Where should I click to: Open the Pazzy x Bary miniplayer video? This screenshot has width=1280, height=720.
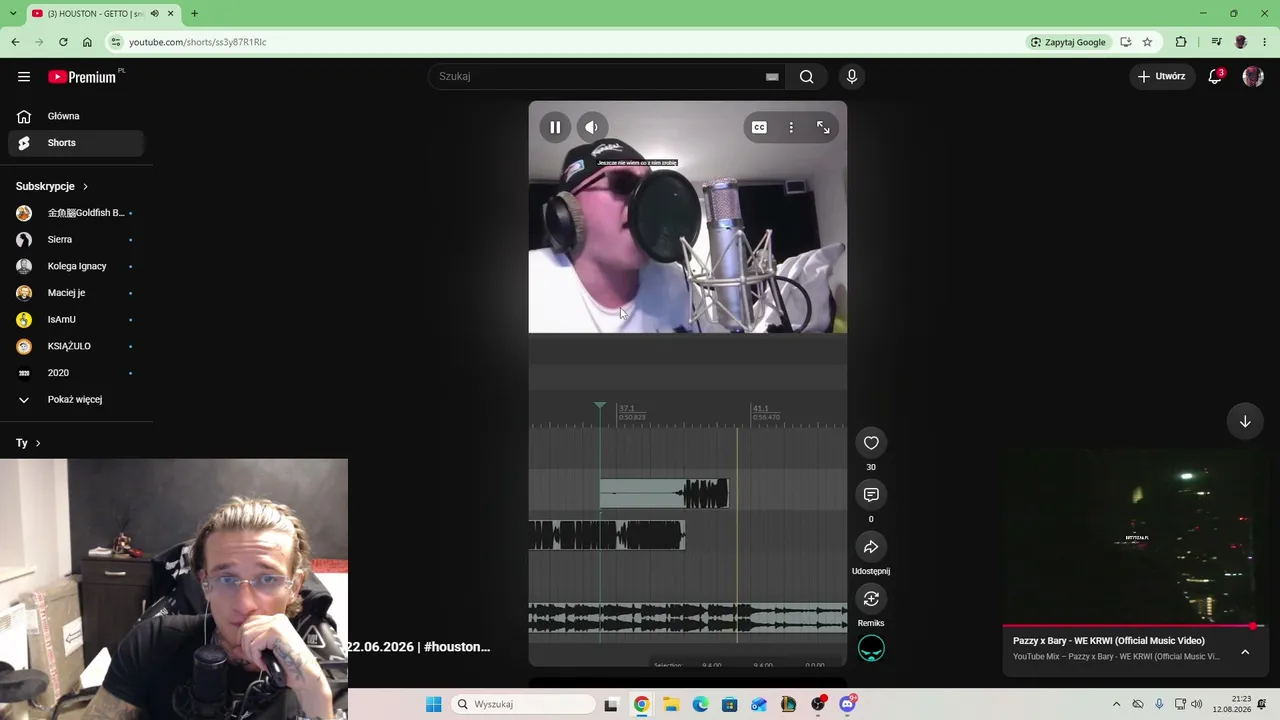coord(1134,536)
